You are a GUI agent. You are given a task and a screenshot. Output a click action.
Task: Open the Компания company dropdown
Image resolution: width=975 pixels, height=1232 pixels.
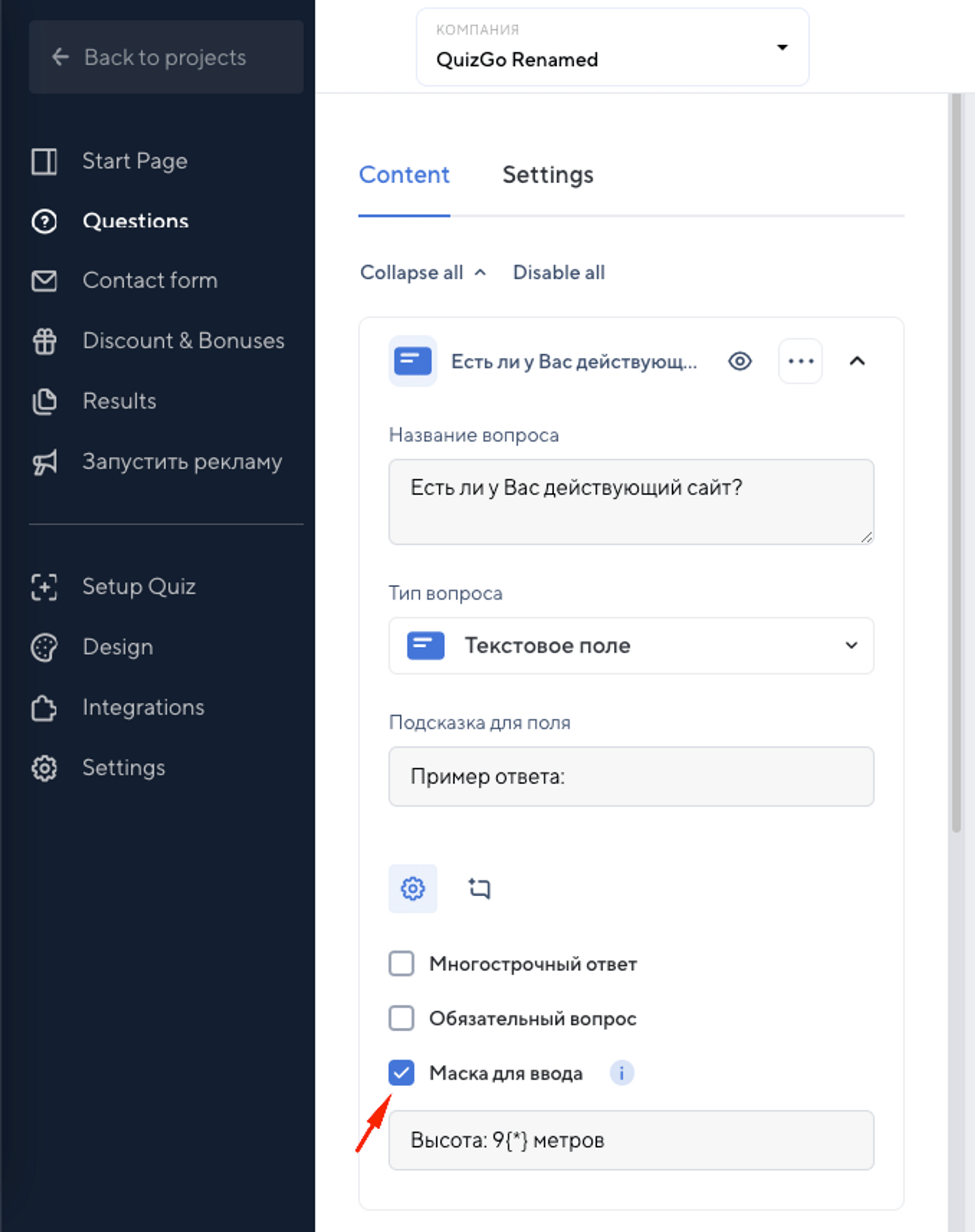(x=612, y=47)
